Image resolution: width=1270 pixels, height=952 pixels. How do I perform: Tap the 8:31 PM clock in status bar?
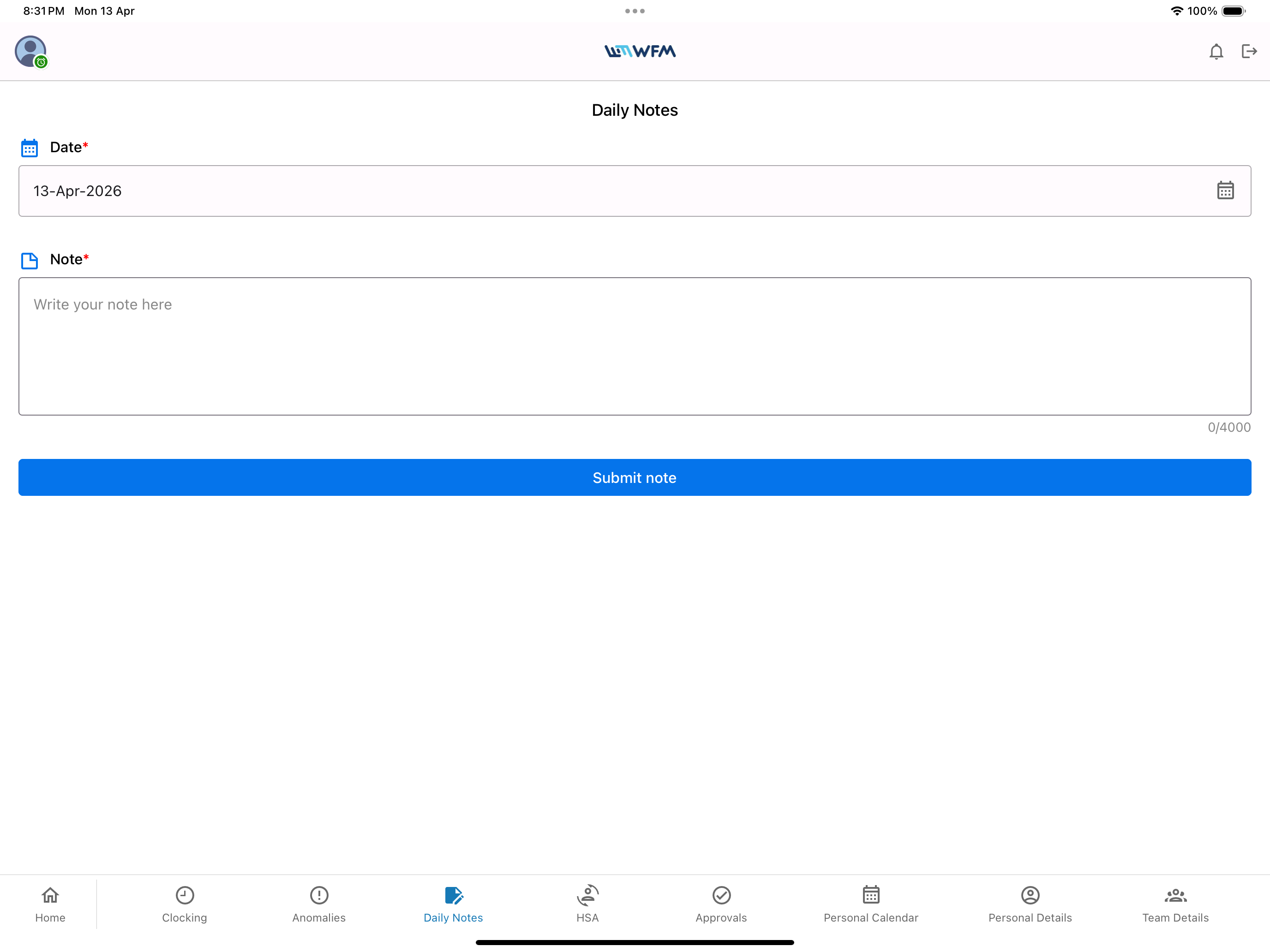point(44,11)
